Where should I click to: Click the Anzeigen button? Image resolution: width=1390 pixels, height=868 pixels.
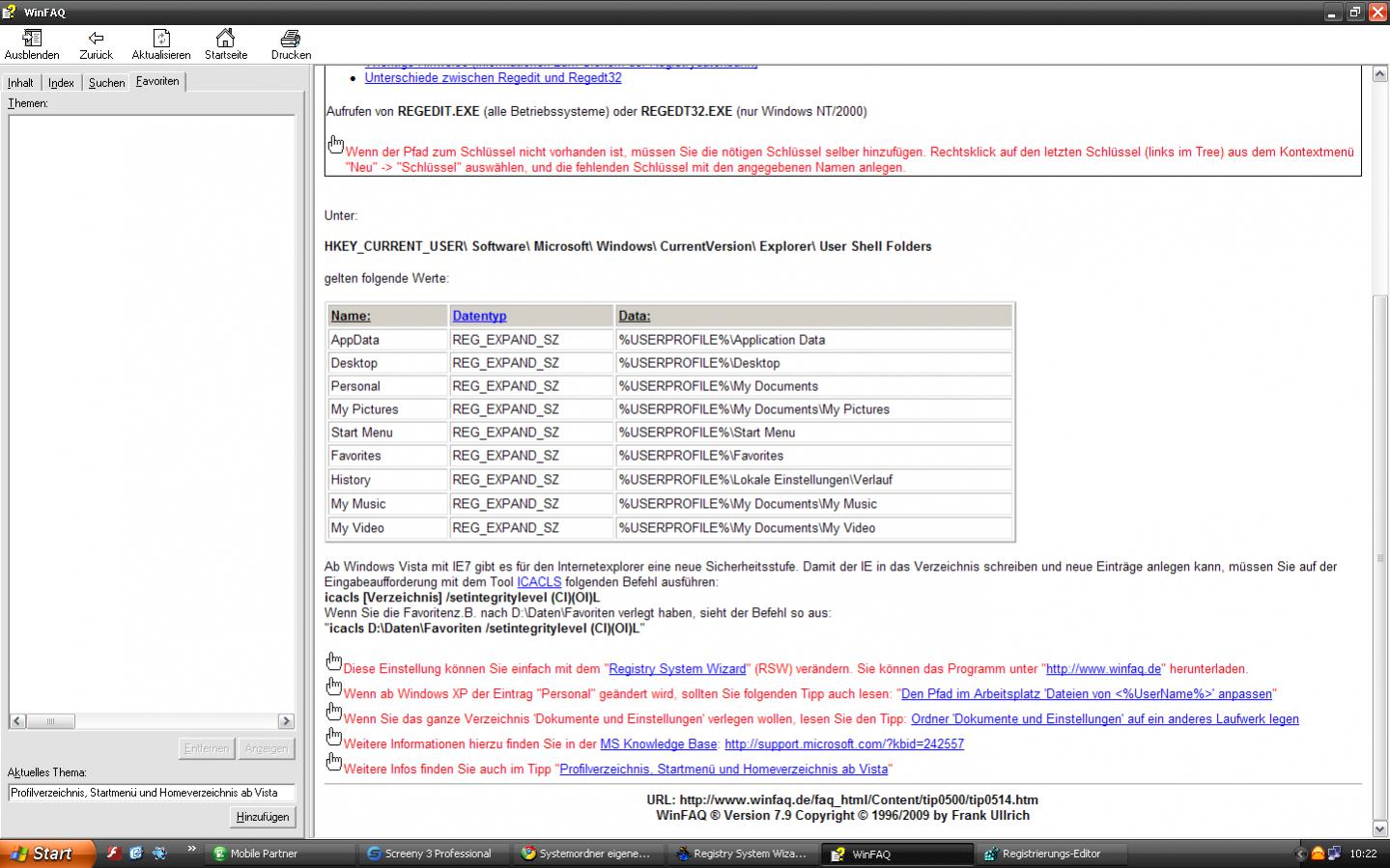coord(266,748)
